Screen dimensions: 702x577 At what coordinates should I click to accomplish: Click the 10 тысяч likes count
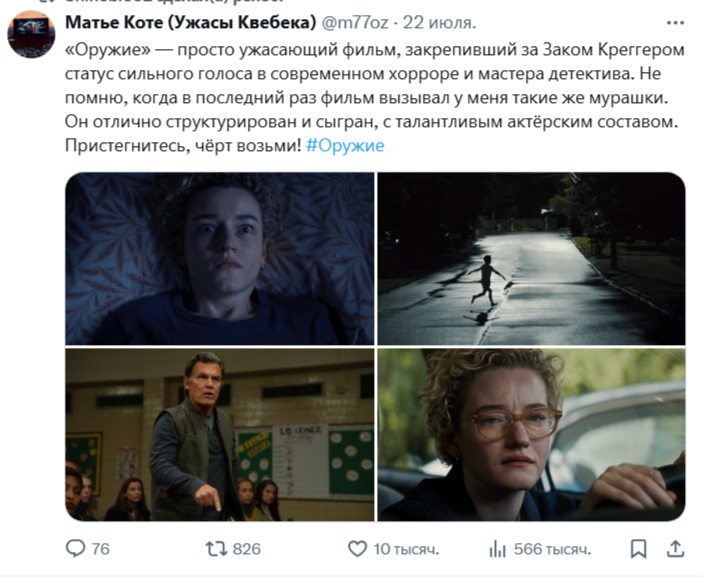click(406, 549)
